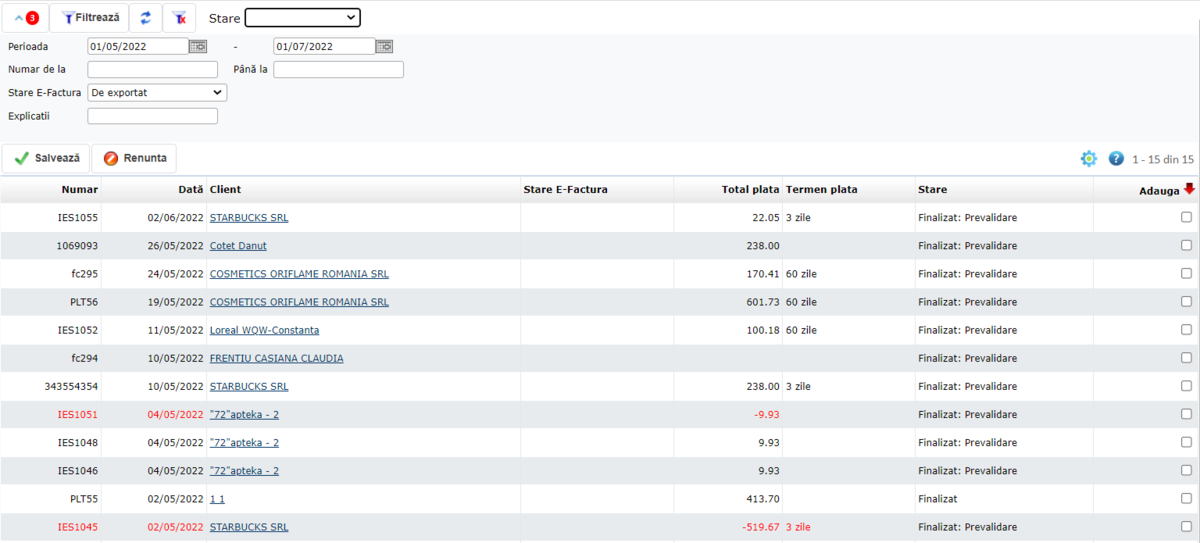The image size is (1200, 543).
Task: Open the settings gear icon
Action: coord(1088,159)
